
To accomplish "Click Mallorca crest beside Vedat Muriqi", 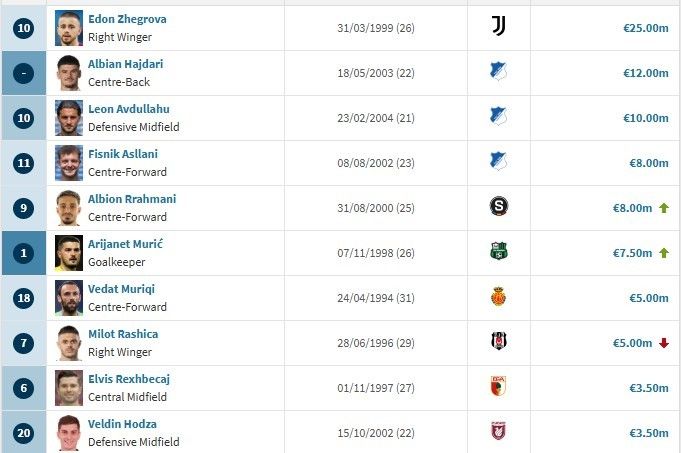I will (498, 297).
